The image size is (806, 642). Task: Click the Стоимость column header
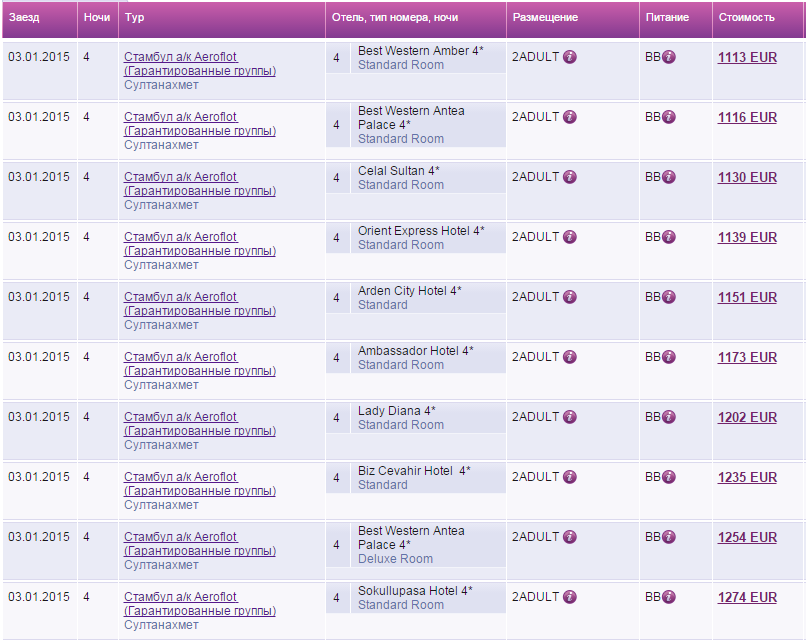[x=746, y=18]
